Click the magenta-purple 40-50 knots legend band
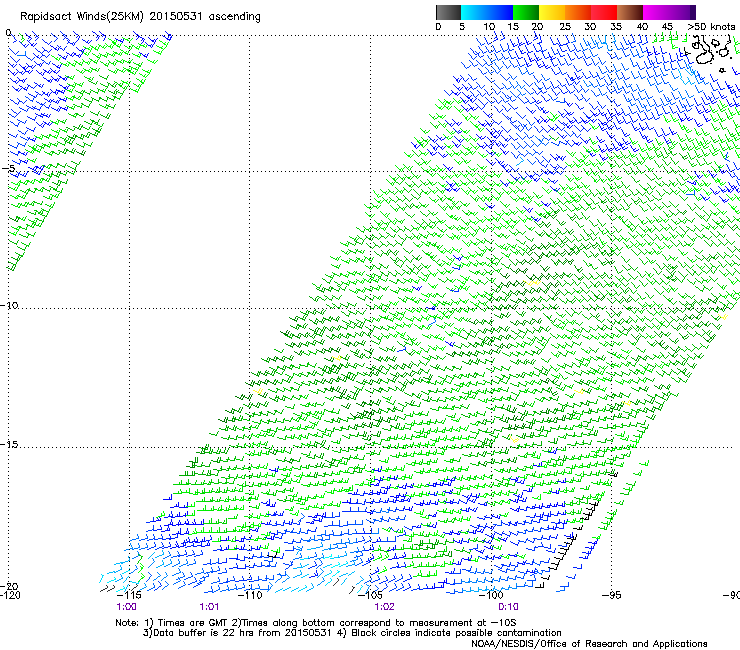Image resolution: width=740 pixels, height=650 pixels. pyautogui.click(x=669, y=12)
